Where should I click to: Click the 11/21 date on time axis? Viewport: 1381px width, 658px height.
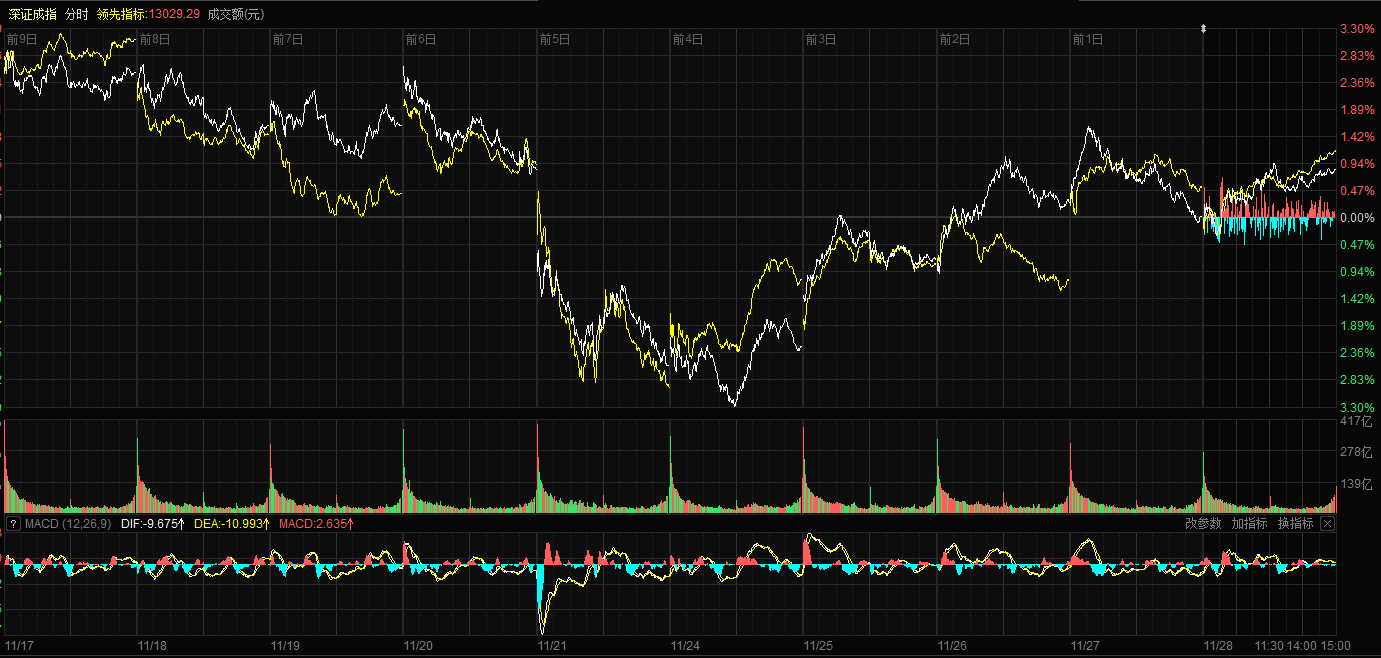pyautogui.click(x=552, y=646)
